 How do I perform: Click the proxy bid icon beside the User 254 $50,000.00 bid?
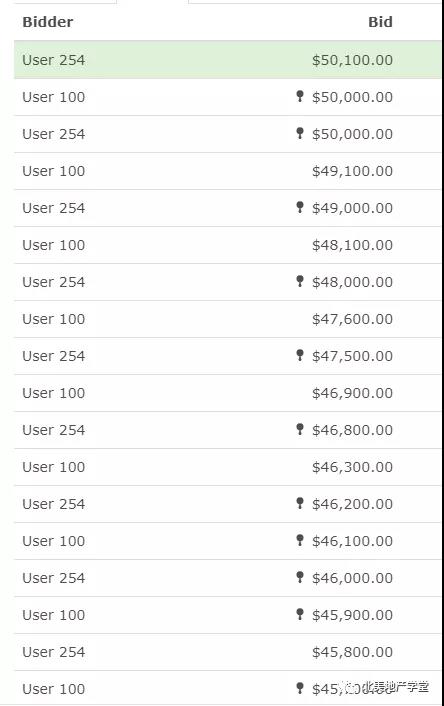click(300, 133)
